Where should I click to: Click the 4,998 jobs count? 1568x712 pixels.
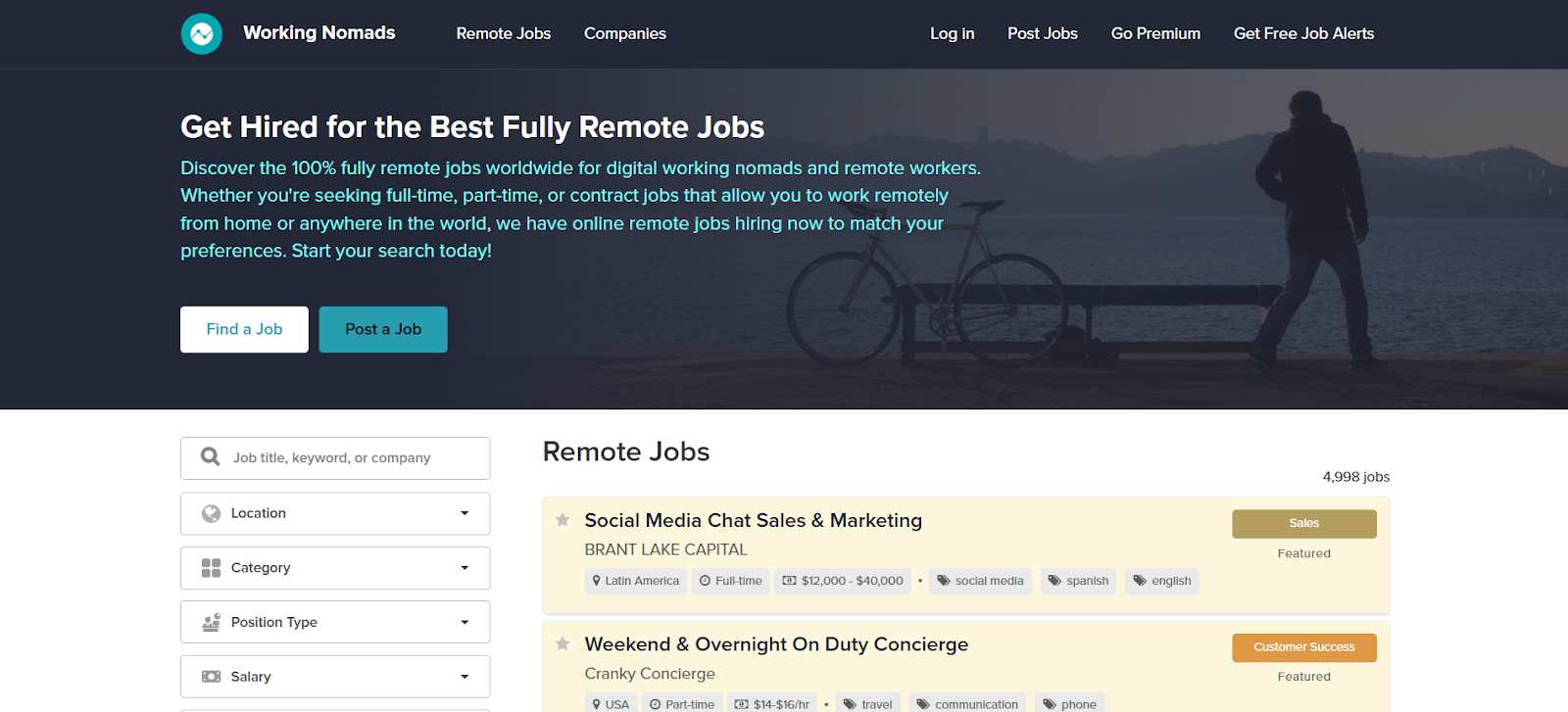click(1356, 477)
